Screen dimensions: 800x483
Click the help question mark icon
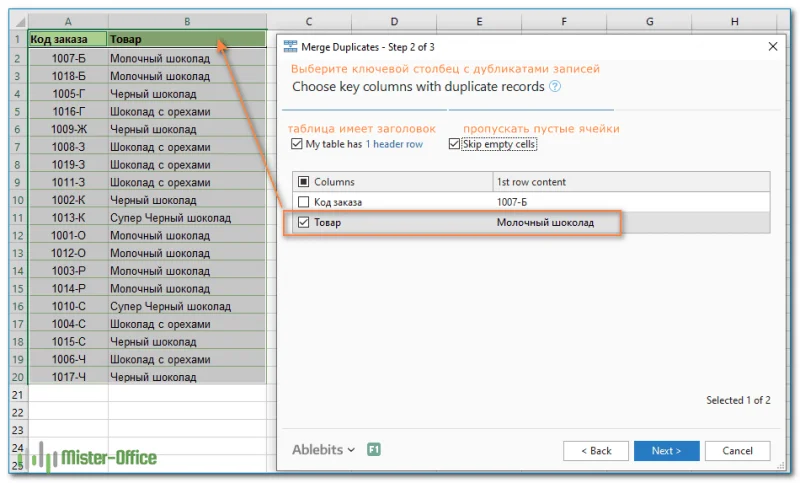pos(555,87)
